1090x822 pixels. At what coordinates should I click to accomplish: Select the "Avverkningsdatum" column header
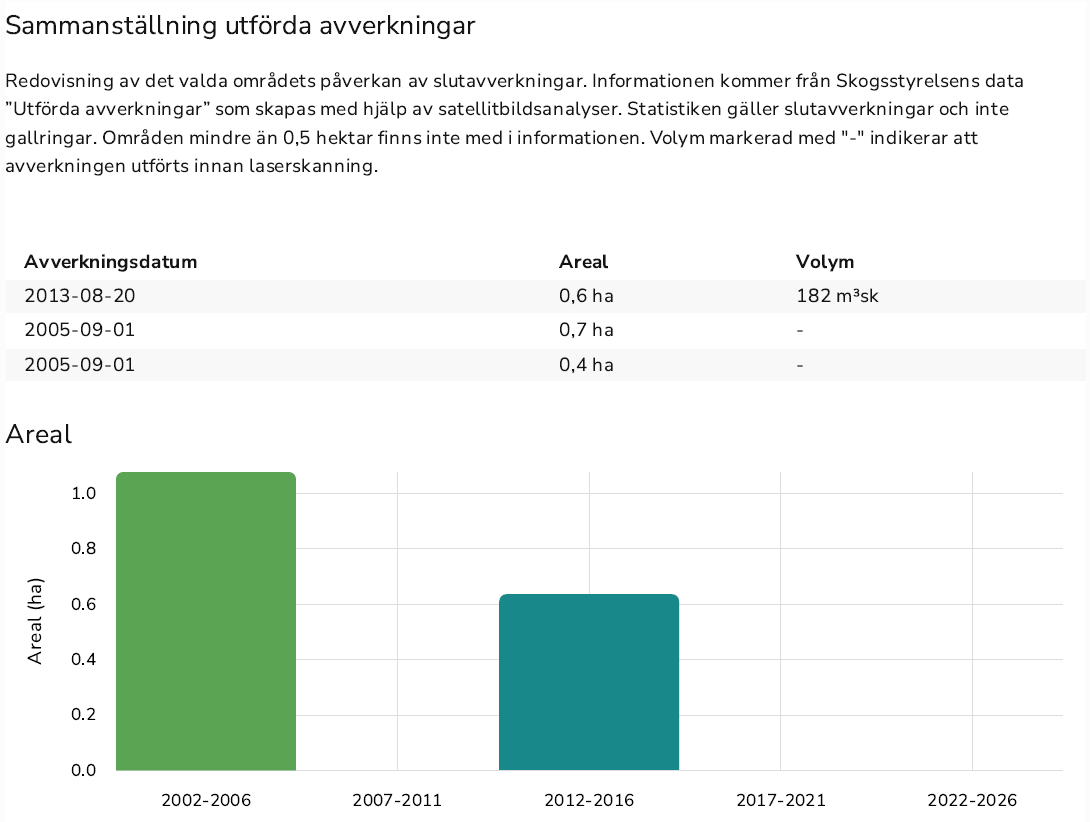tap(111, 261)
